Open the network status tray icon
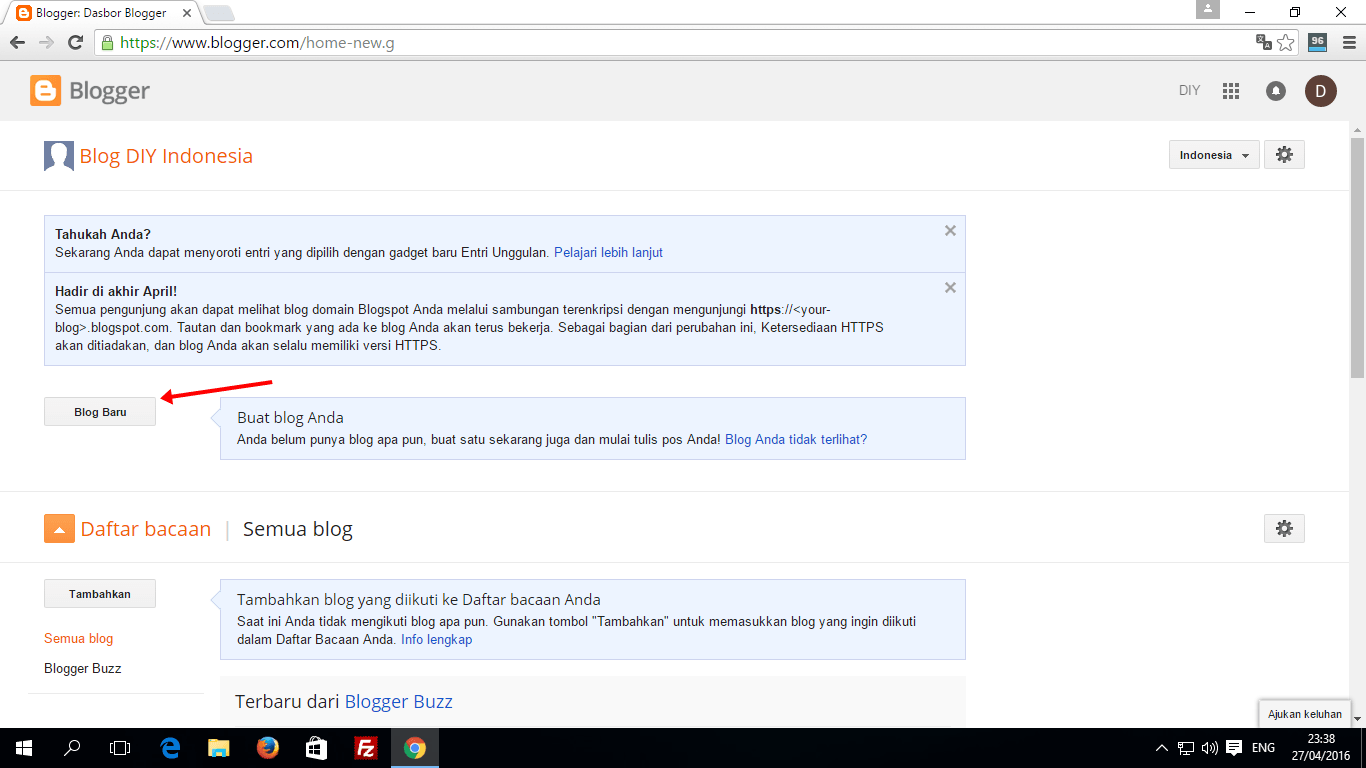The width and height of the screenshot is (1366, 768). [x=1186, y=748]
